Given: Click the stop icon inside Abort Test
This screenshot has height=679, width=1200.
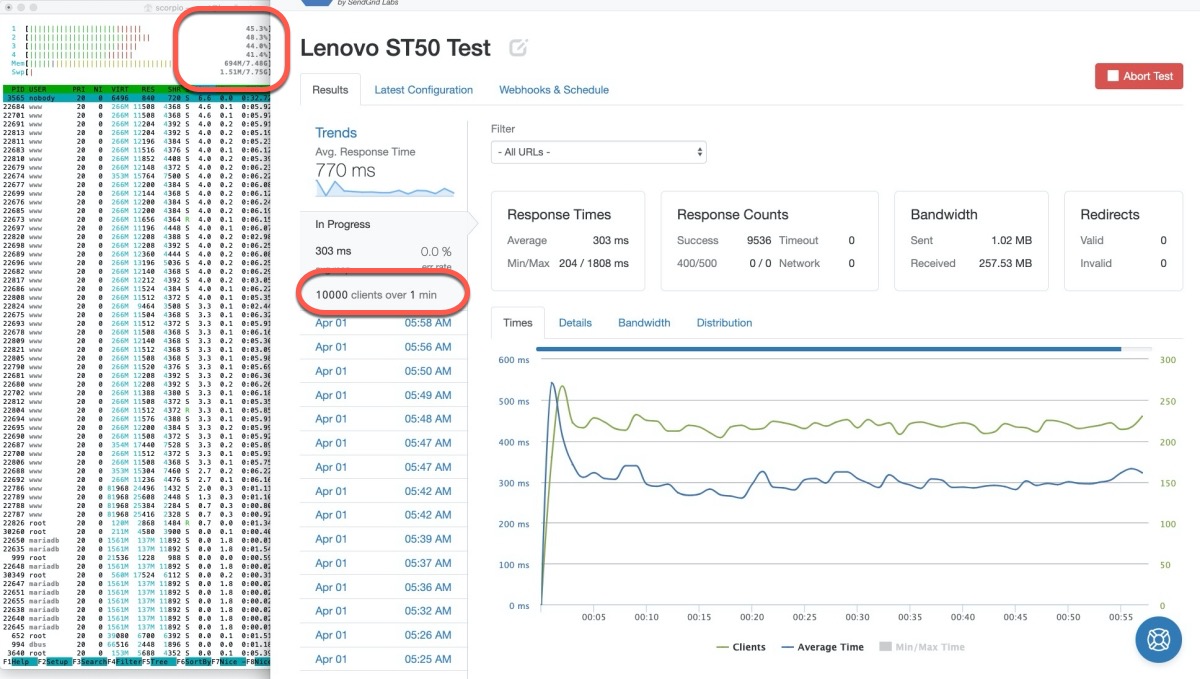Looking at the screenshot, I should 1113,76.
